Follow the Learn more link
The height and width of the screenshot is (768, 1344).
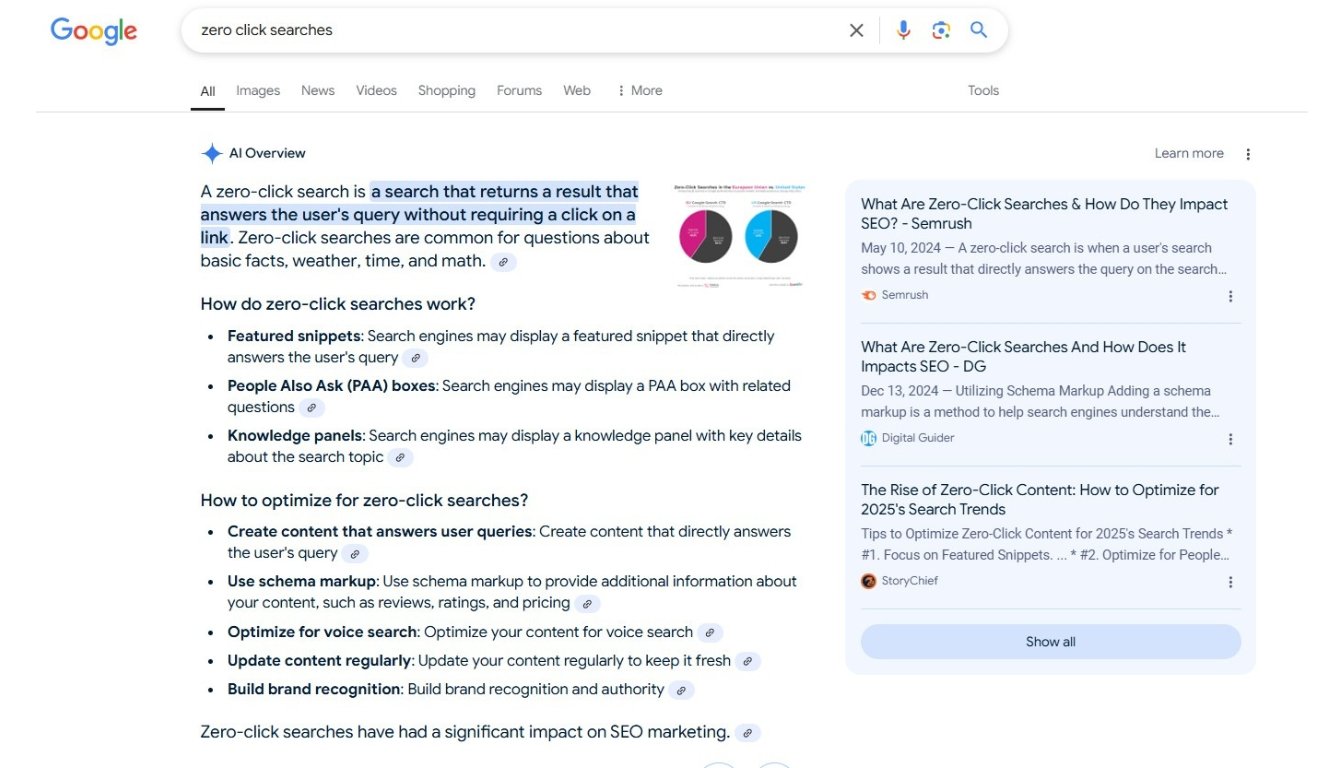(x=1188, y=153)
